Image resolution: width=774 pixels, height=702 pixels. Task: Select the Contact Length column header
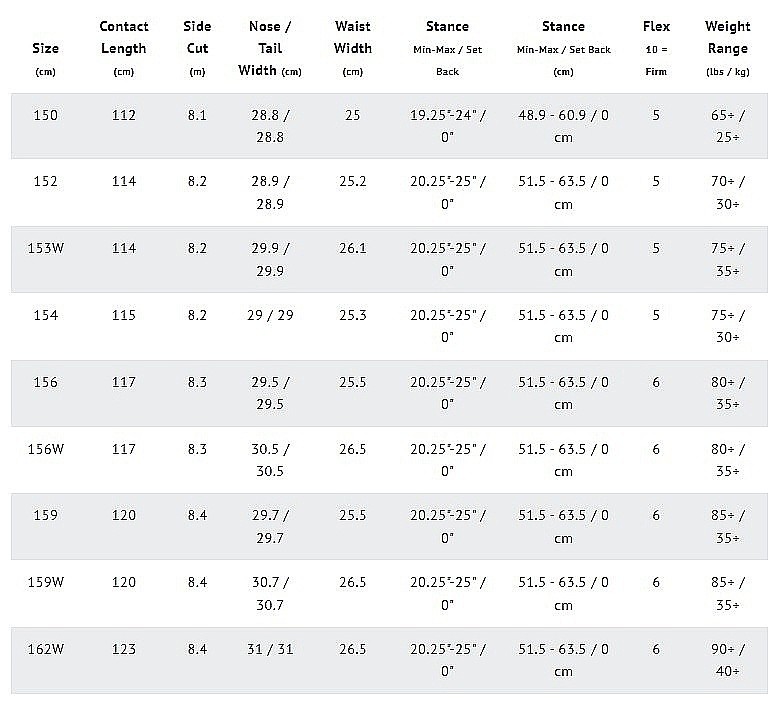point(124,38)
